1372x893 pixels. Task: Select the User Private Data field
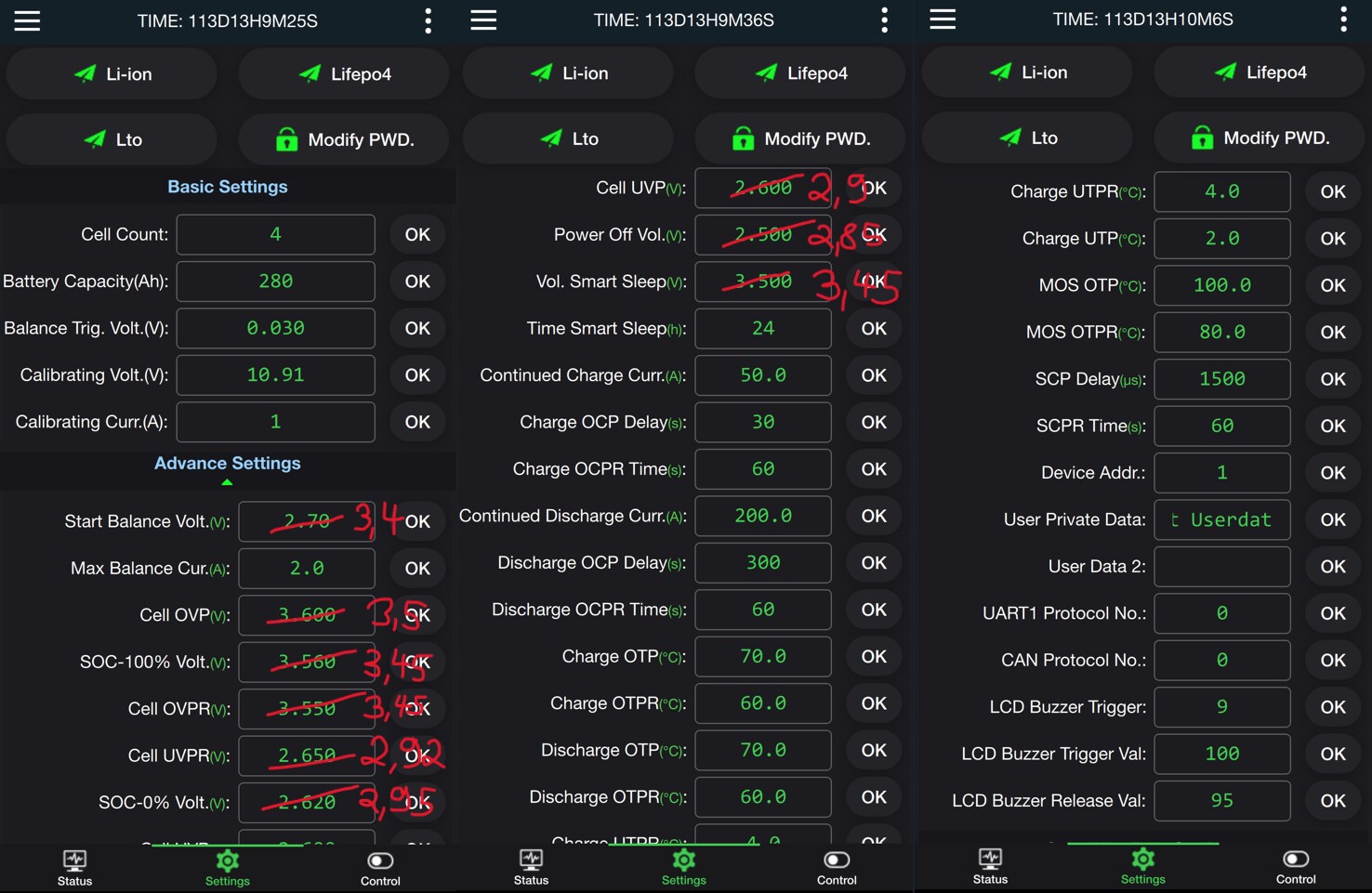1222,519
